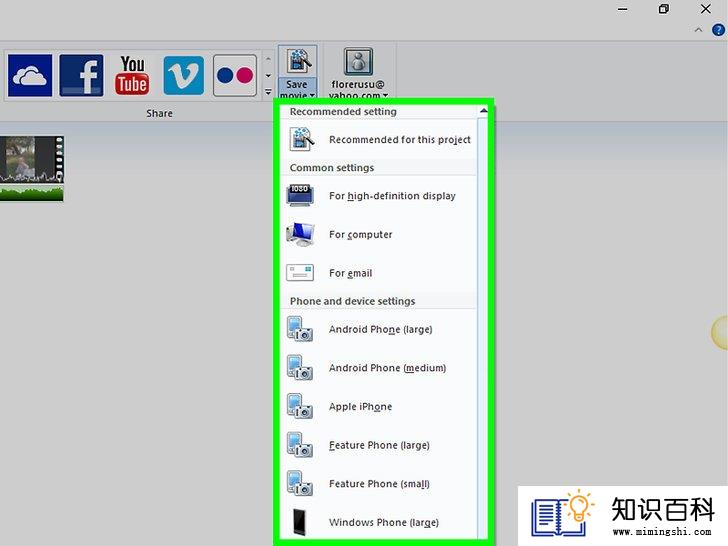The image size is (728, 546).
Task: Restore down the window
Action: click(x=664, y=9)
